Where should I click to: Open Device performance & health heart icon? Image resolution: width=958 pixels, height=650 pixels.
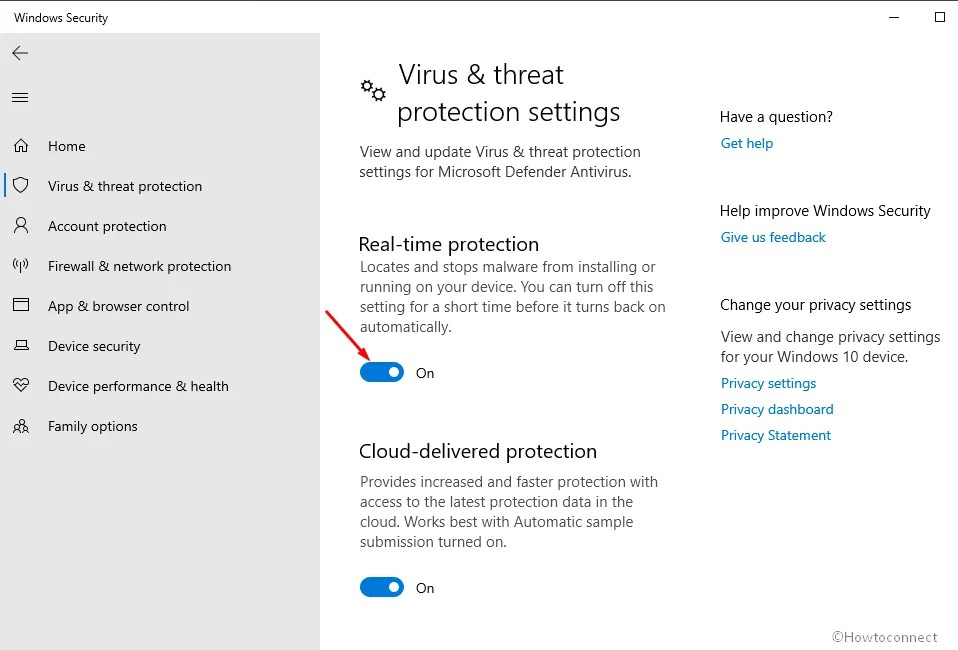click(20, 386)
